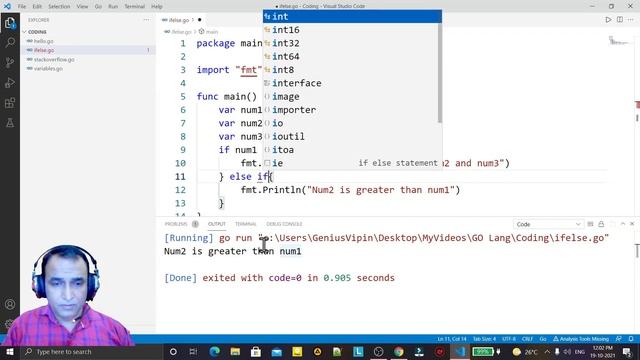Screen dimensions: 640x360
Task: Click the suggestion list scrollbar
Action: tap(440, 73)
